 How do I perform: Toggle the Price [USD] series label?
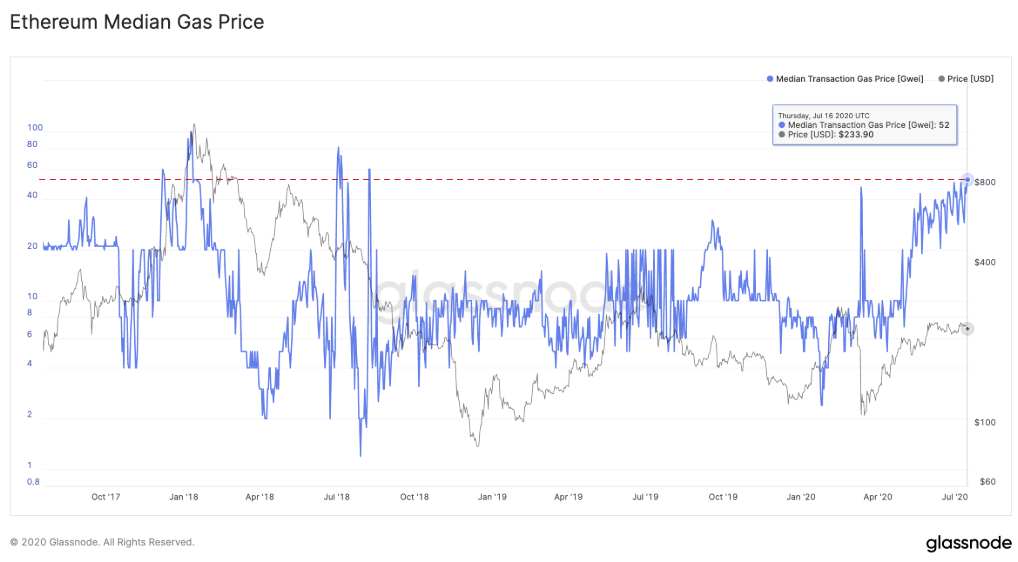tap(970, 78)
